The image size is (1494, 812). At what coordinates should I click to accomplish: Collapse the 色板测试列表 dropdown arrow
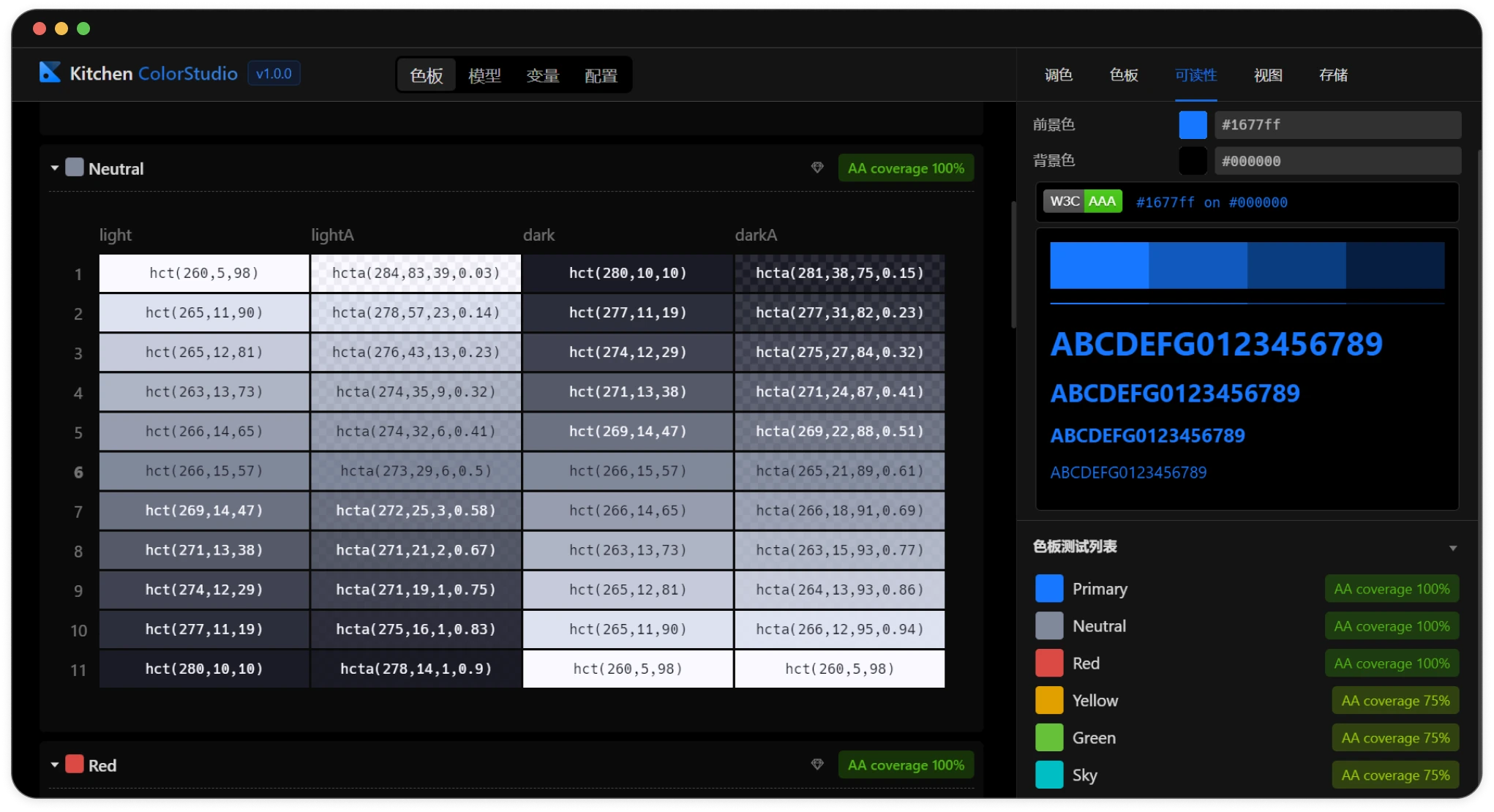(x=1453, y=548)
